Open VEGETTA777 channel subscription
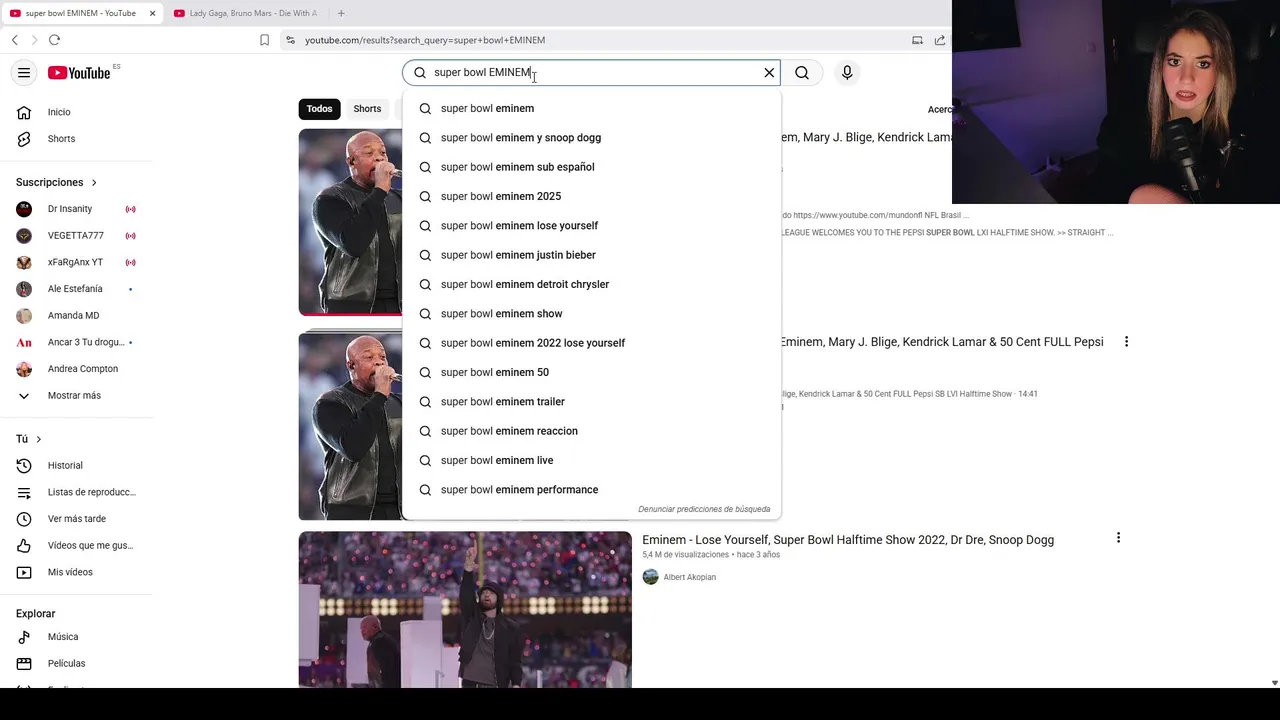The width and height of the screenshot is (1280, 720). click(x=76, y=236)
